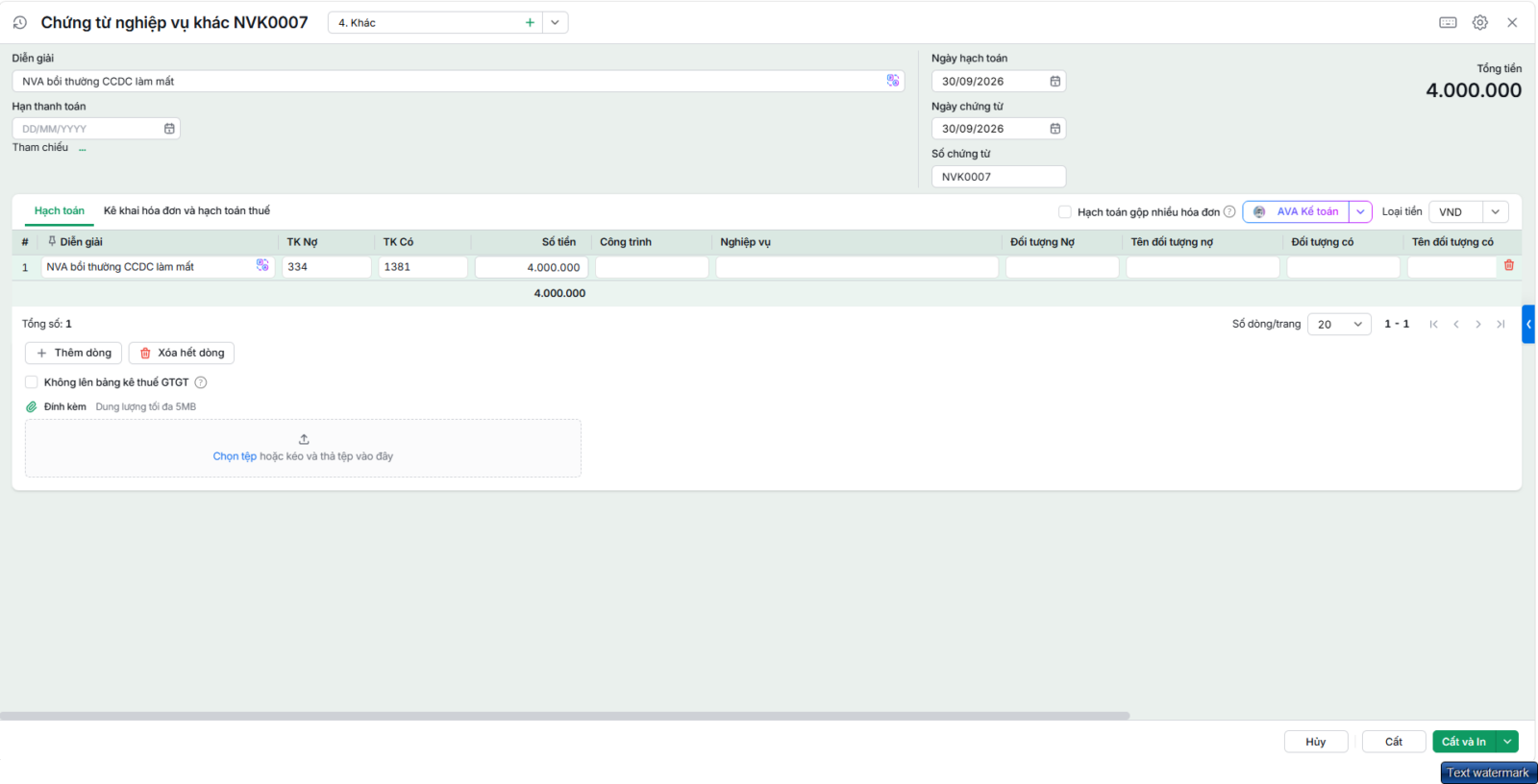Expand the voucher type dropdown "4. Khác"
Screen dimensions: 1538x784
pos(556,22)
